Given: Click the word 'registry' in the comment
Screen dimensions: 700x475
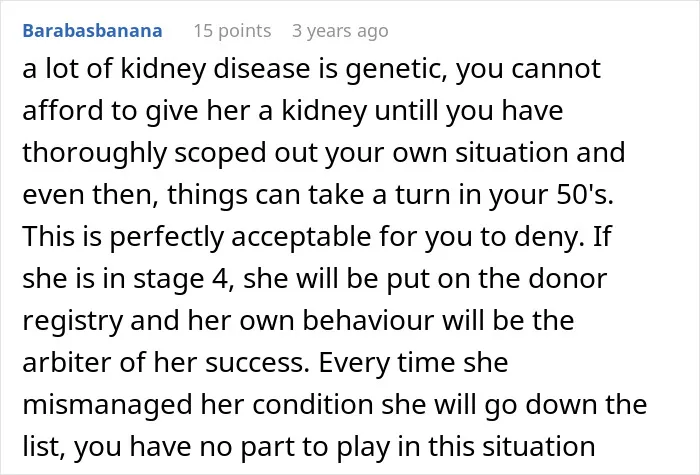Looking at the screenshot, I should pos(73,321).
